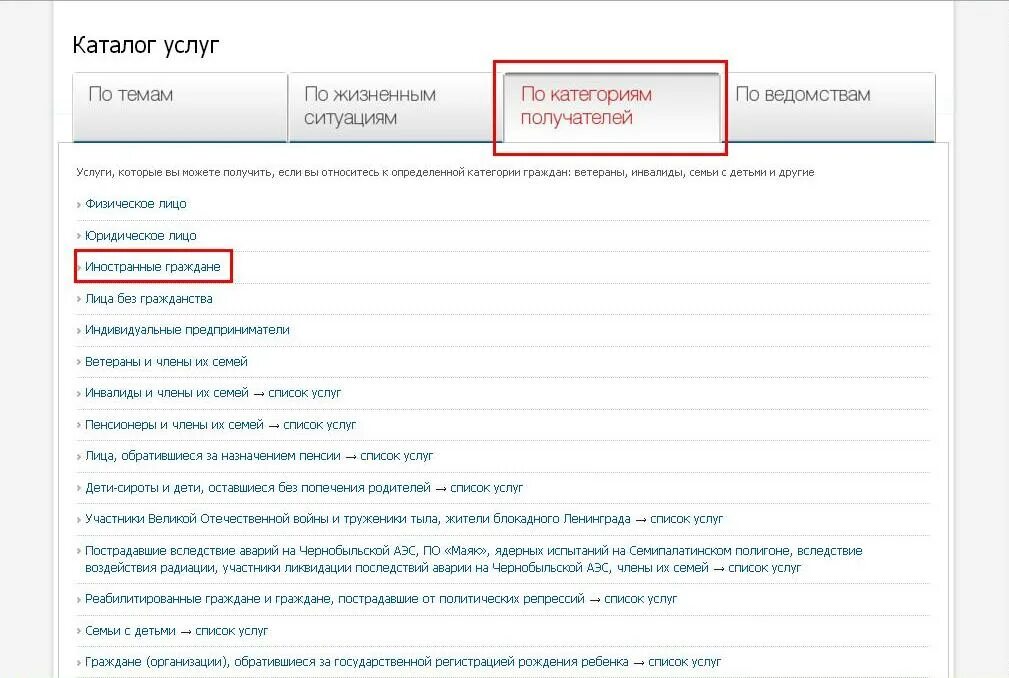Click the arrow bullet before «Индивидуальные предприниматели»
This screenshot has width=1009, height=678.
click(x=79, y=331)
